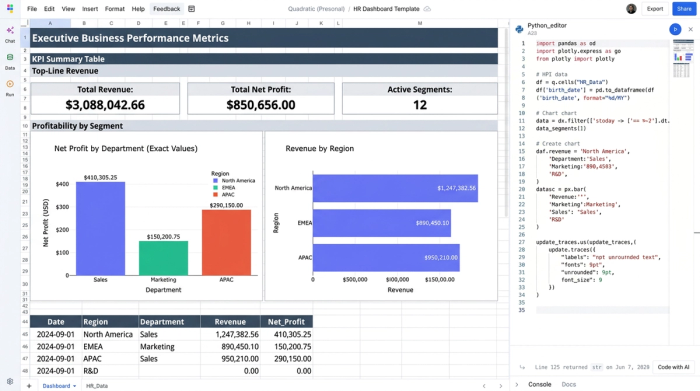Click the return-type arrow icon in editor footer
Screen dimensions: 700x391
pos(522,367)
